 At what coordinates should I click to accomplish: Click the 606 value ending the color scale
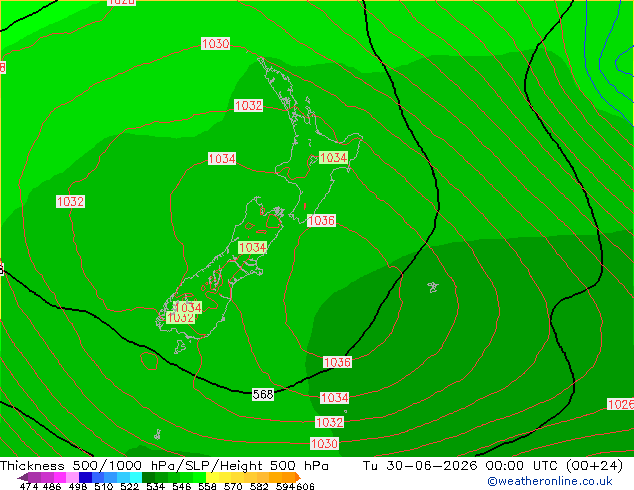[305, 486]
